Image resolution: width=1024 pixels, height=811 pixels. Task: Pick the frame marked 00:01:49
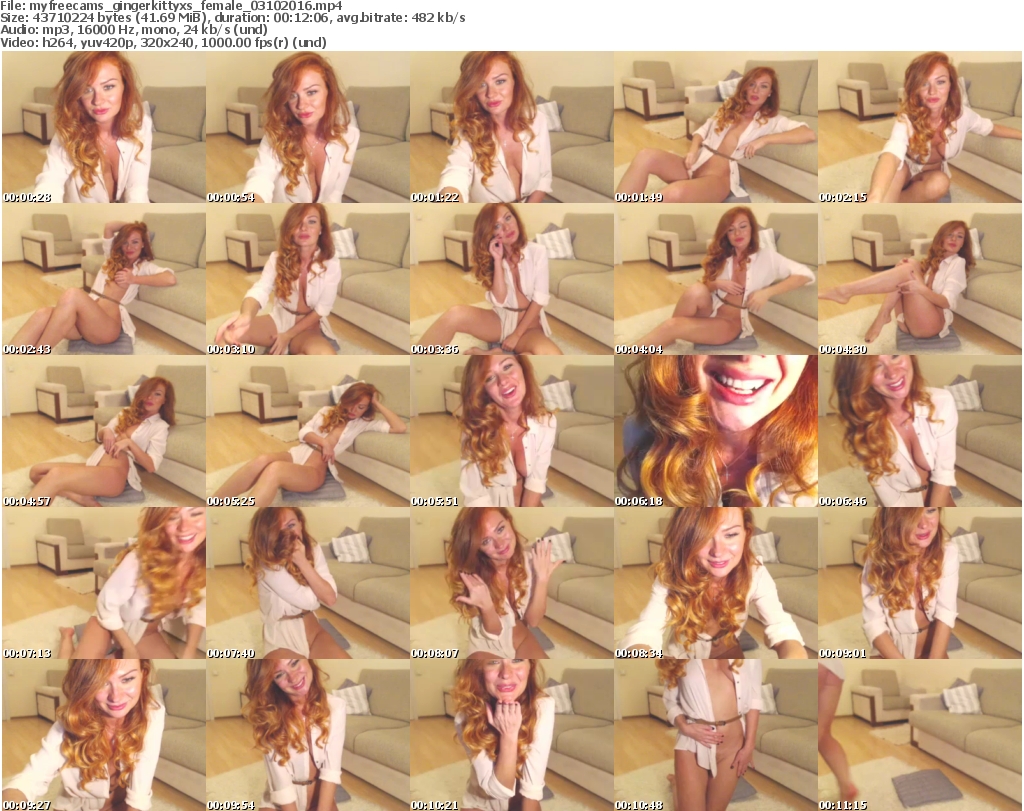[x=716, y=127]
